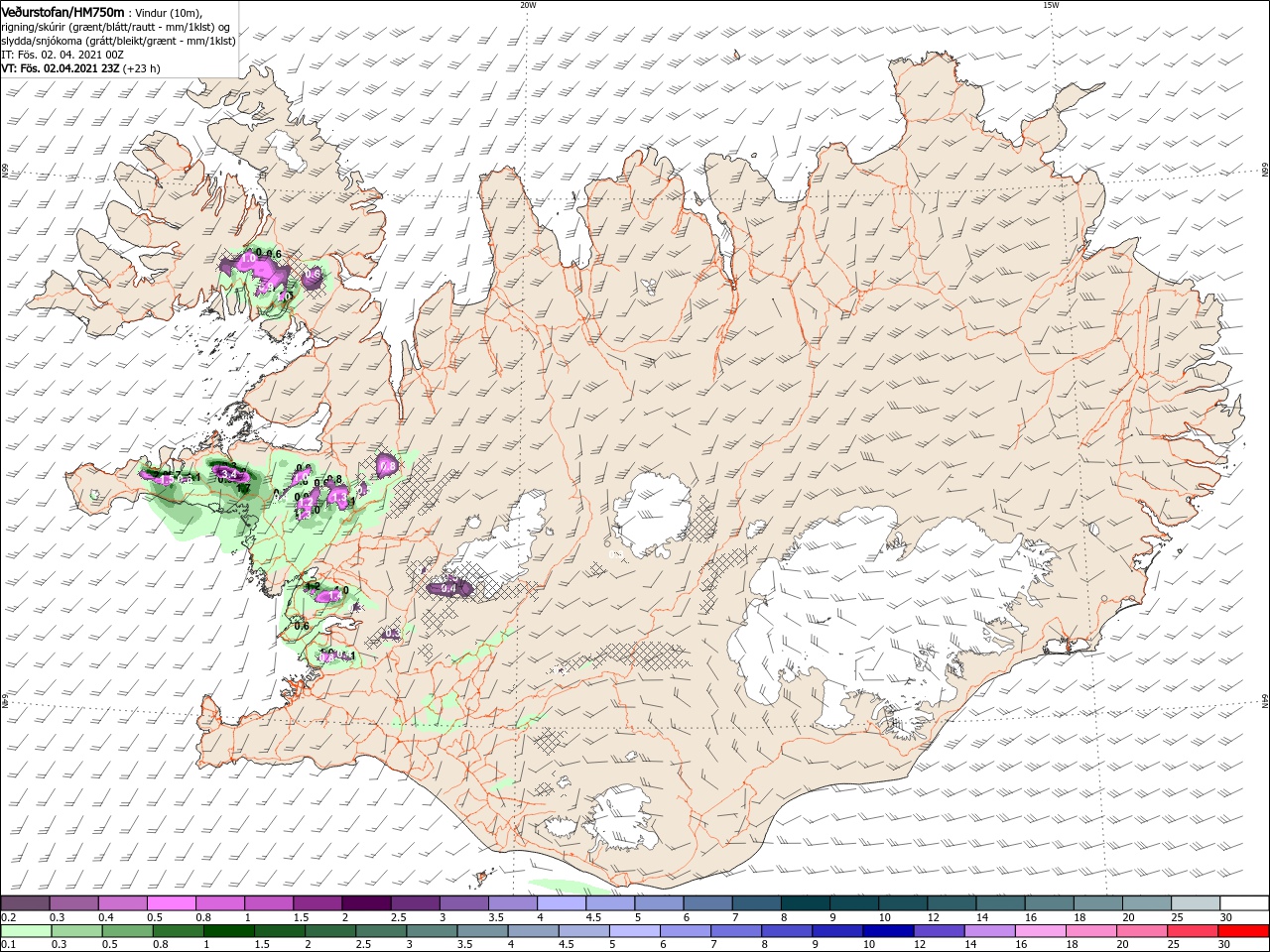Select the grey-purple swatch above upper '0.2' label
Screen dimensions: 1270x952
coord(25,903)
